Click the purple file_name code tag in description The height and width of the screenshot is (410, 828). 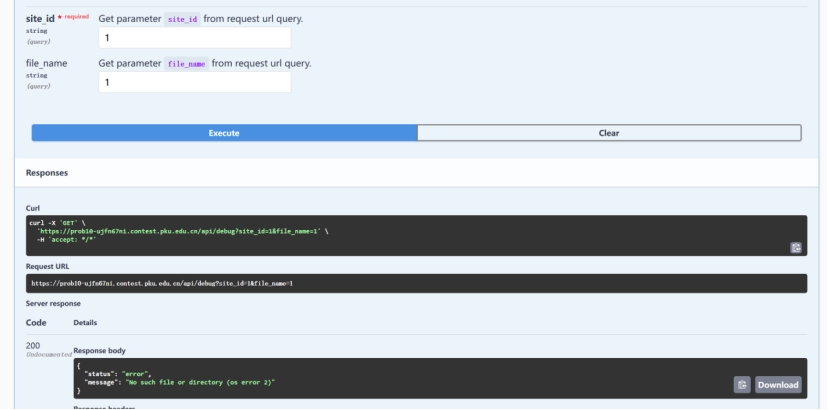pyautogui.click(x=187, y=64)
